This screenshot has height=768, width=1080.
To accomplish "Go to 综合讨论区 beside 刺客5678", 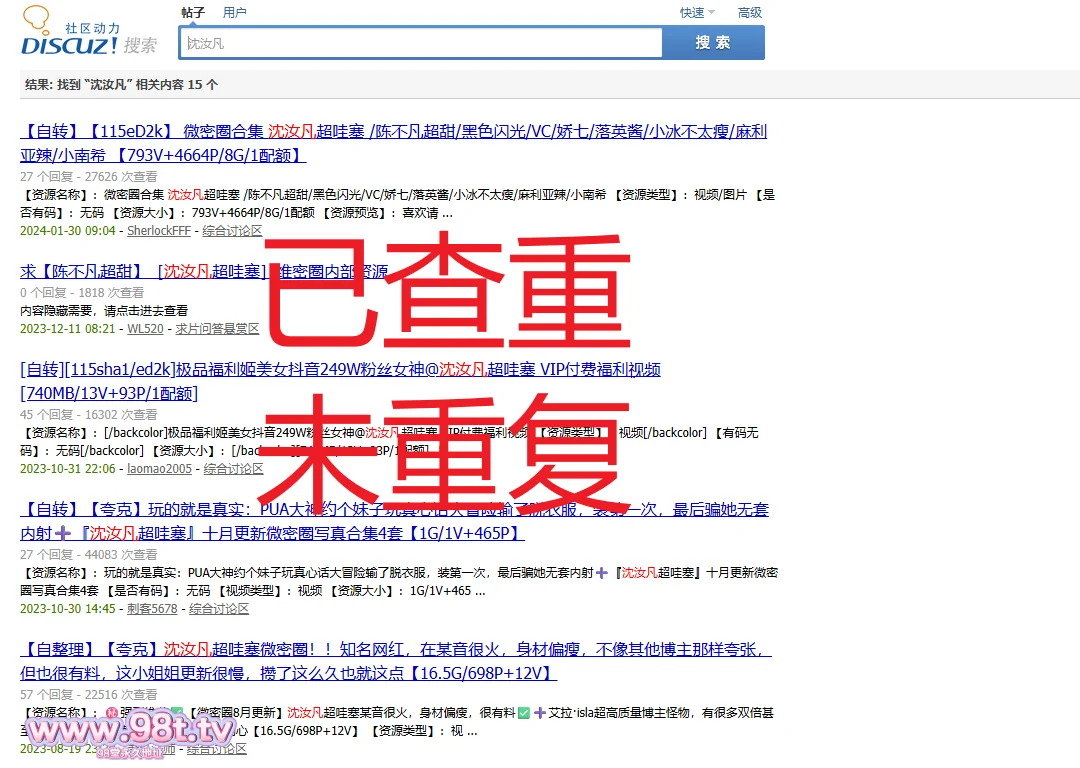I will 219,609.
